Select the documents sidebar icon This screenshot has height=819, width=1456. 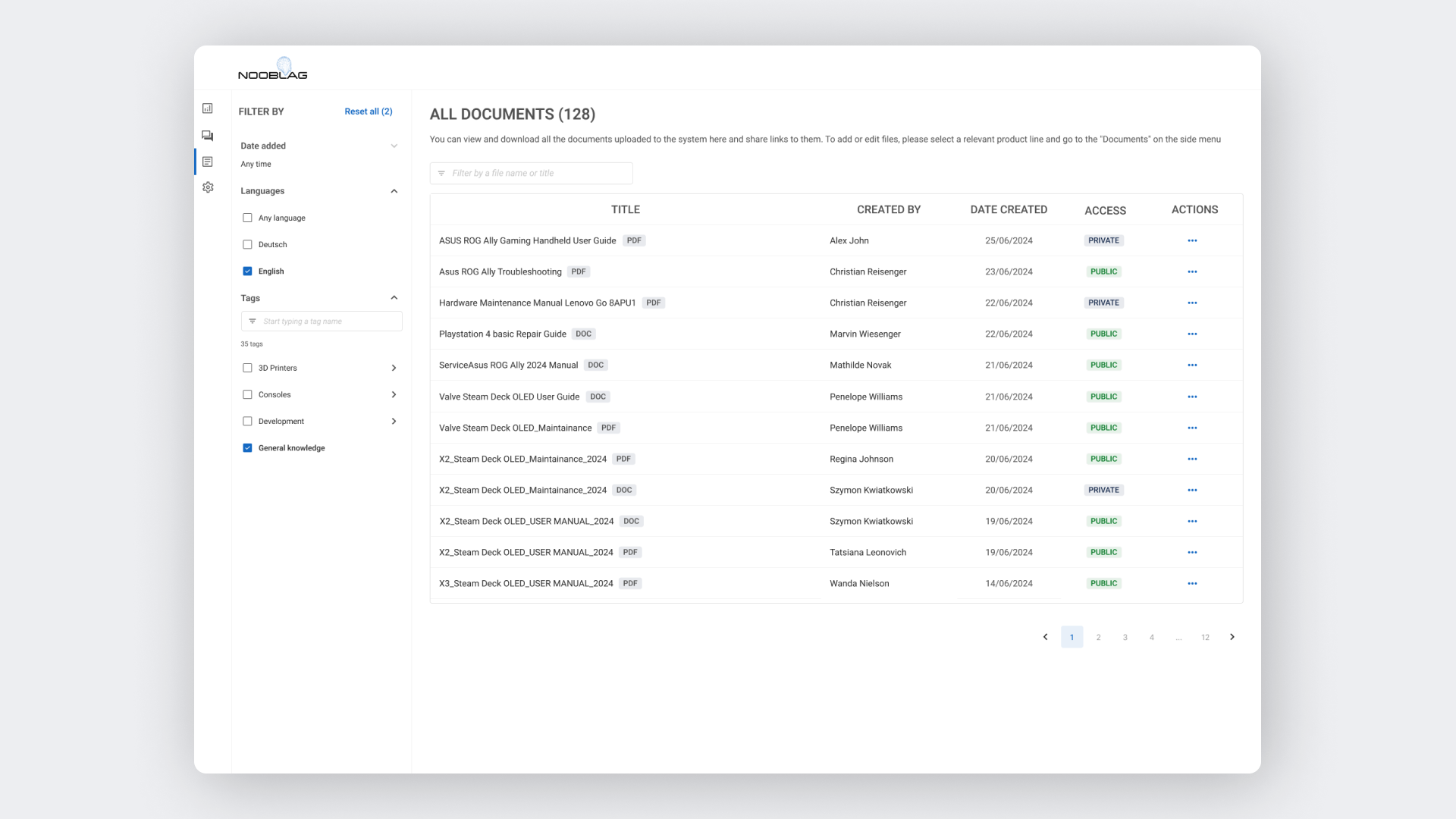click(208, 162)
